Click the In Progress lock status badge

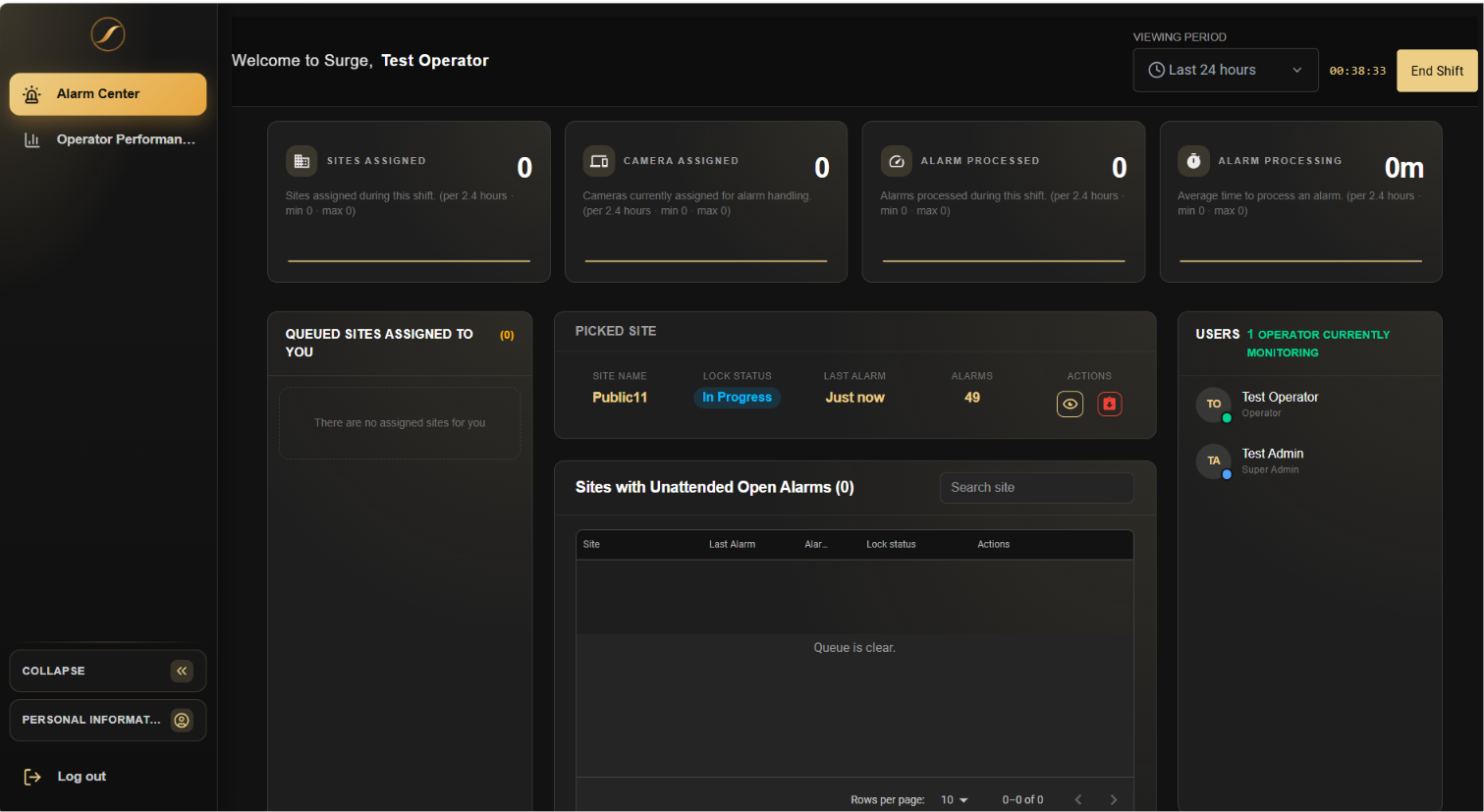click(x=737, y=398)
